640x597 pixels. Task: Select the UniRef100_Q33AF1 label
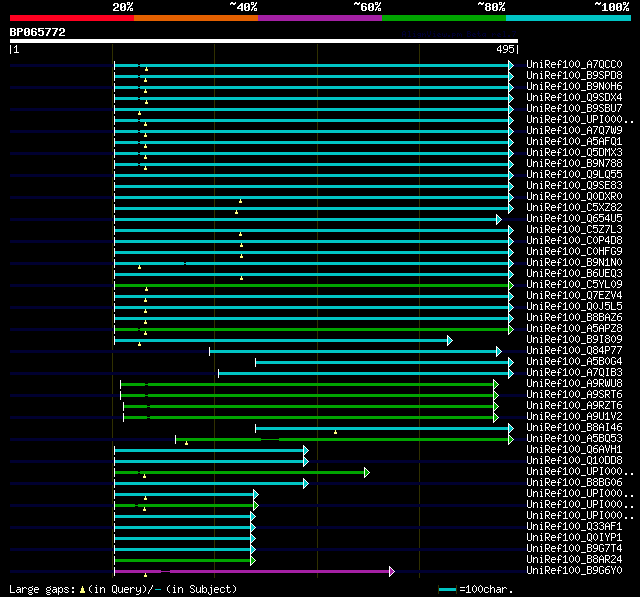point(574,527)
